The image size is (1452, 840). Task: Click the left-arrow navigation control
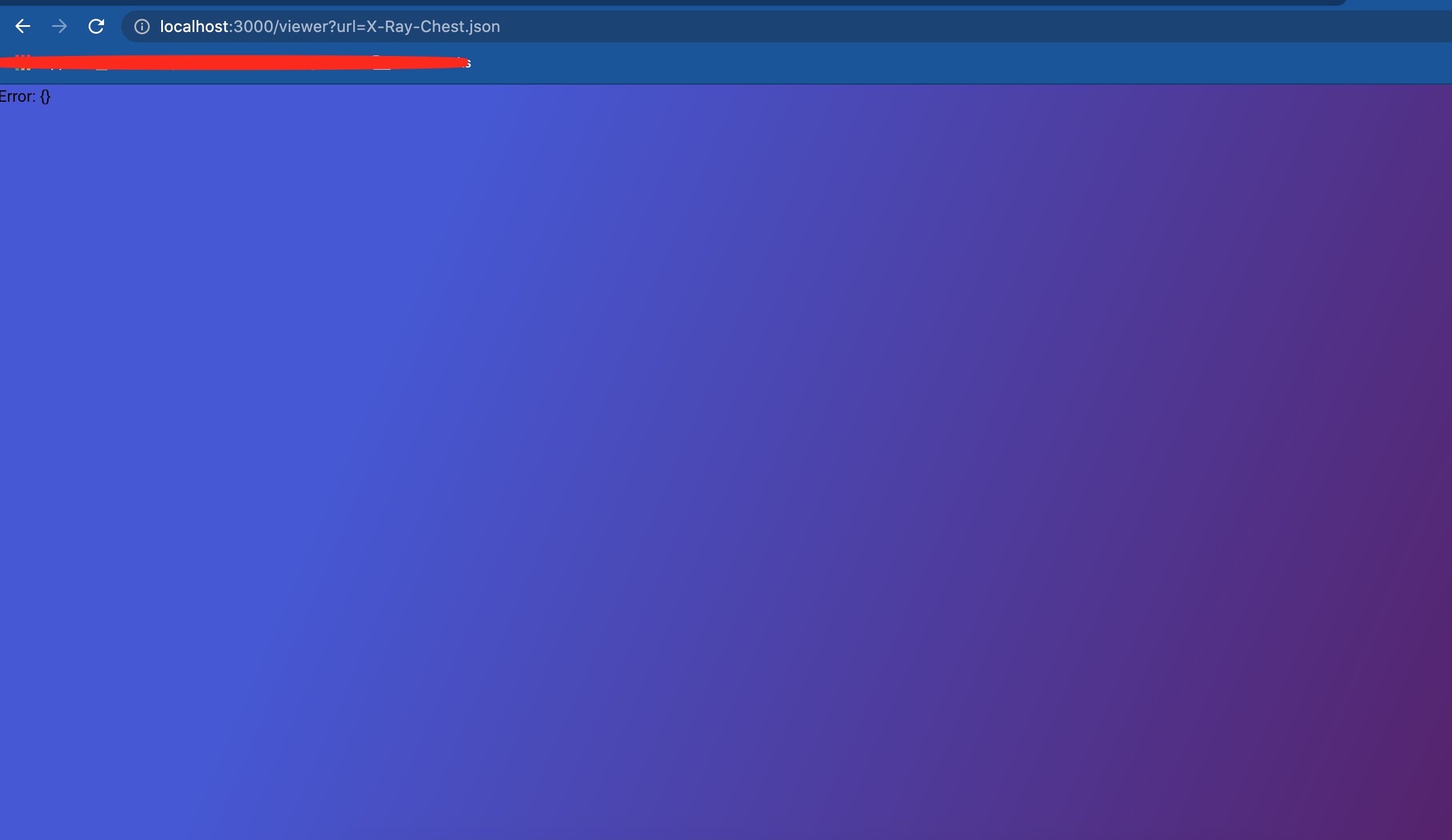point(22,26)
